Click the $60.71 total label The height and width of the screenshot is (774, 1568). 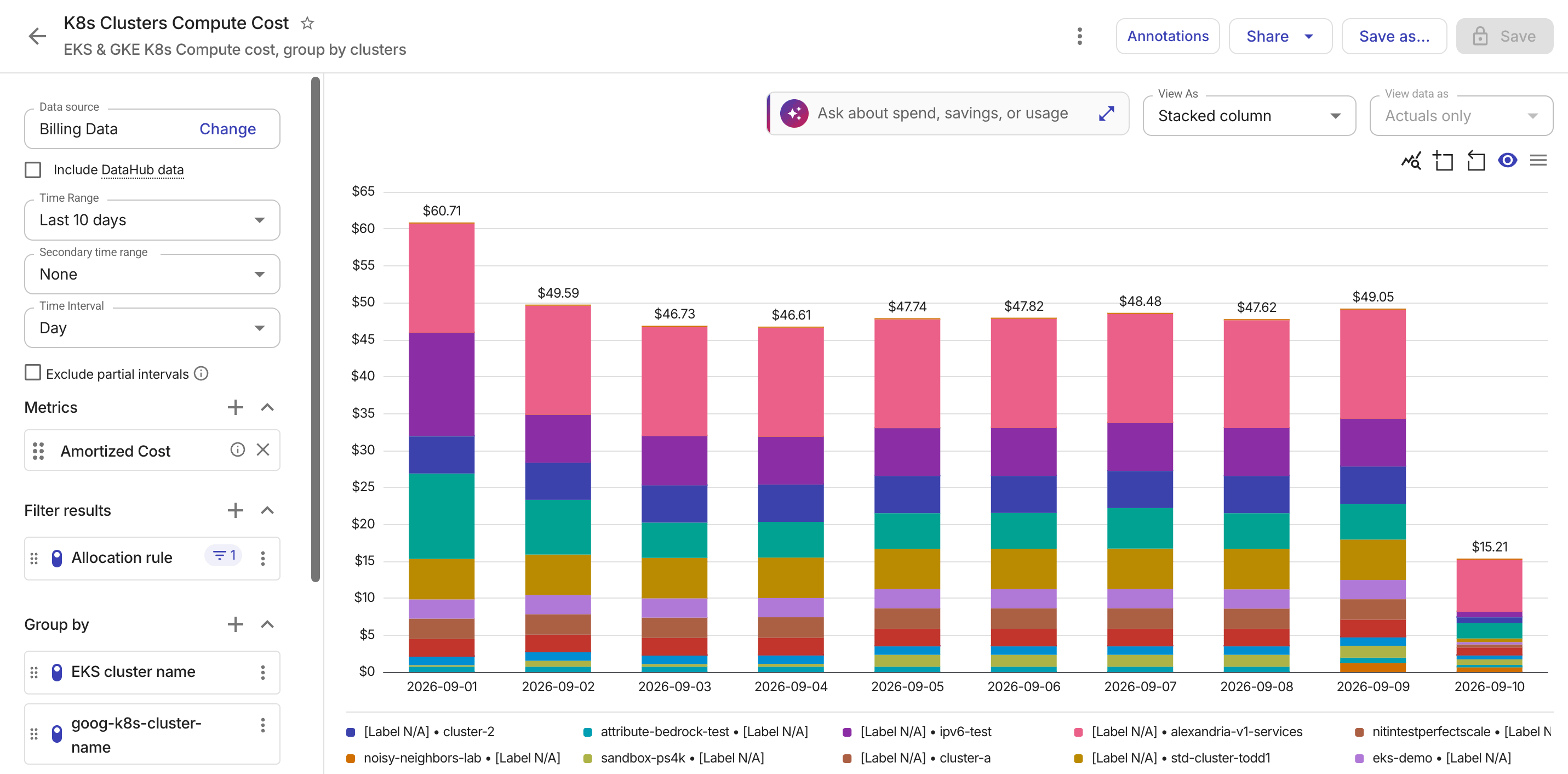point(442,210)
